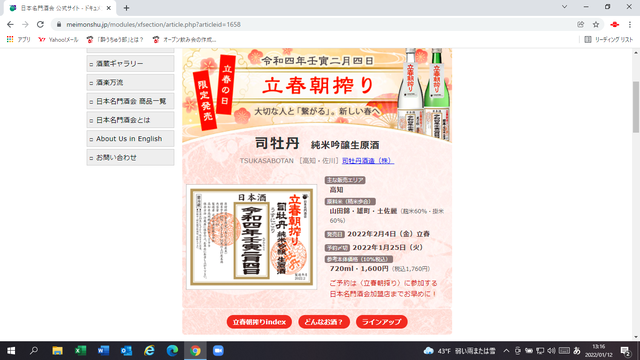Open Outlook from the taskbar
The image size is (640, 360).
pyautogui.click(x=126, y=351)
